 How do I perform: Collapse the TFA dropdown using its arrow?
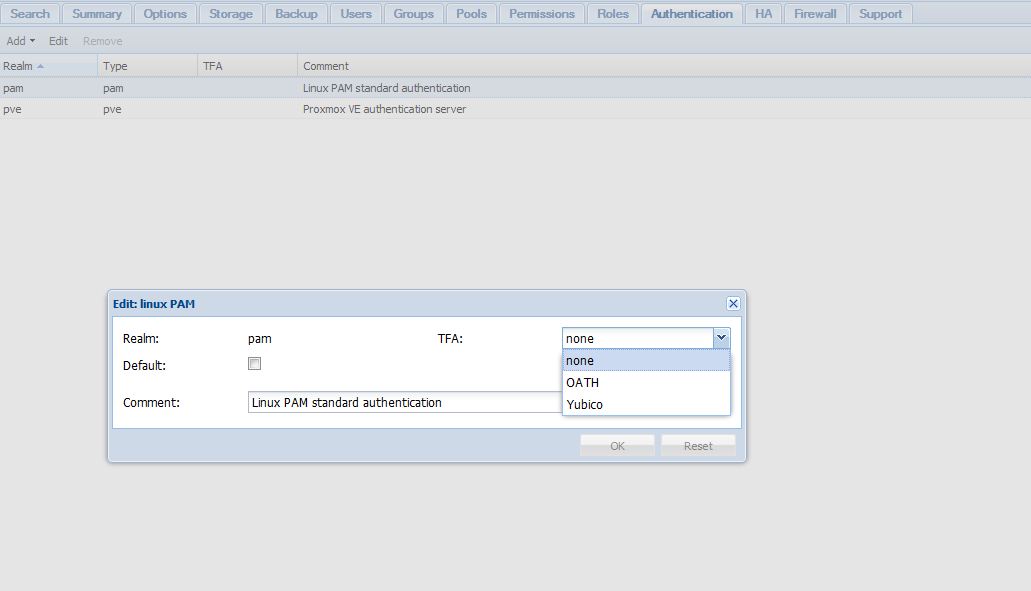(x=721, y=339)
